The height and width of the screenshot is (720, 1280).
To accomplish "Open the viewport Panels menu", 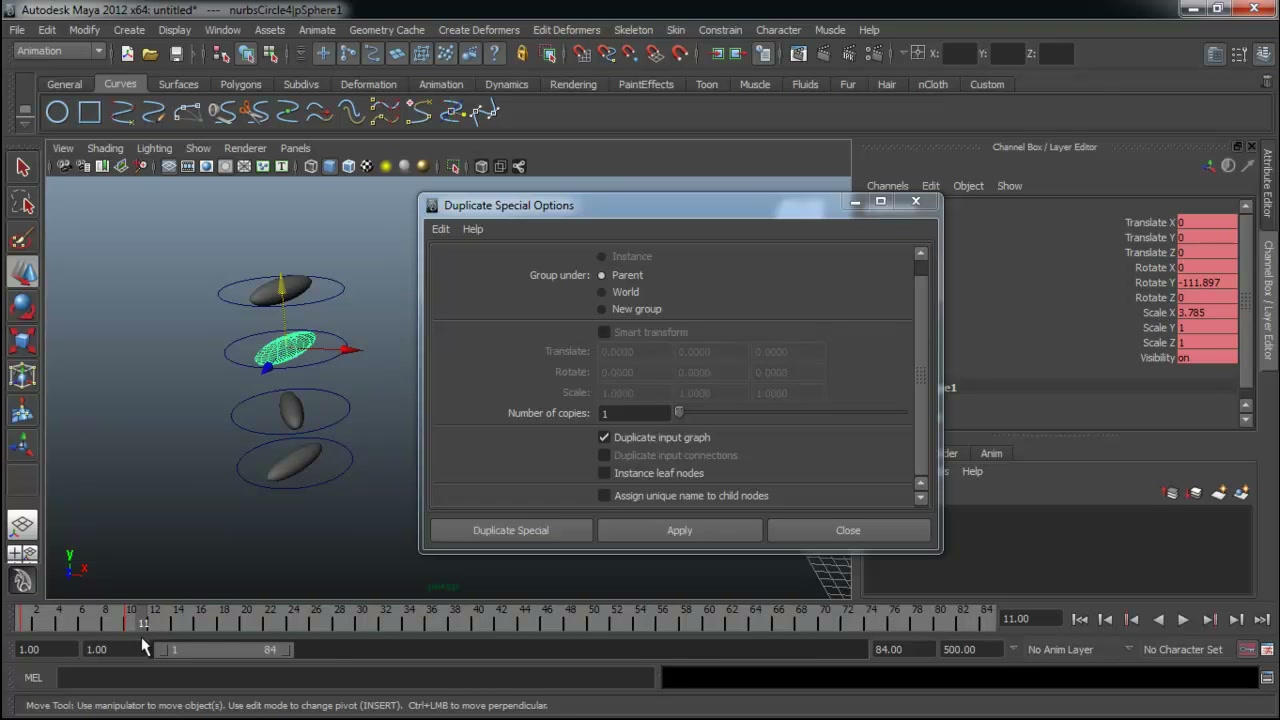I will [x=295, y=148].
